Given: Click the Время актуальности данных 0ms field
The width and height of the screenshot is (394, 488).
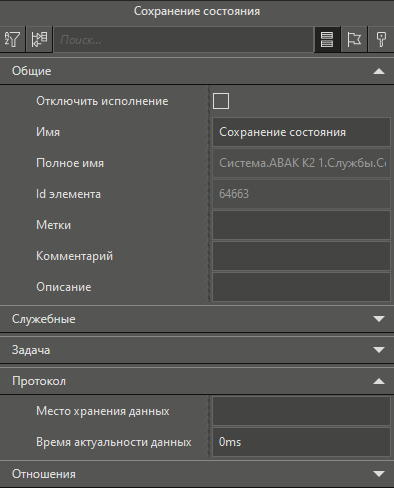Looking at the screenshot, I should coord(301,442).
